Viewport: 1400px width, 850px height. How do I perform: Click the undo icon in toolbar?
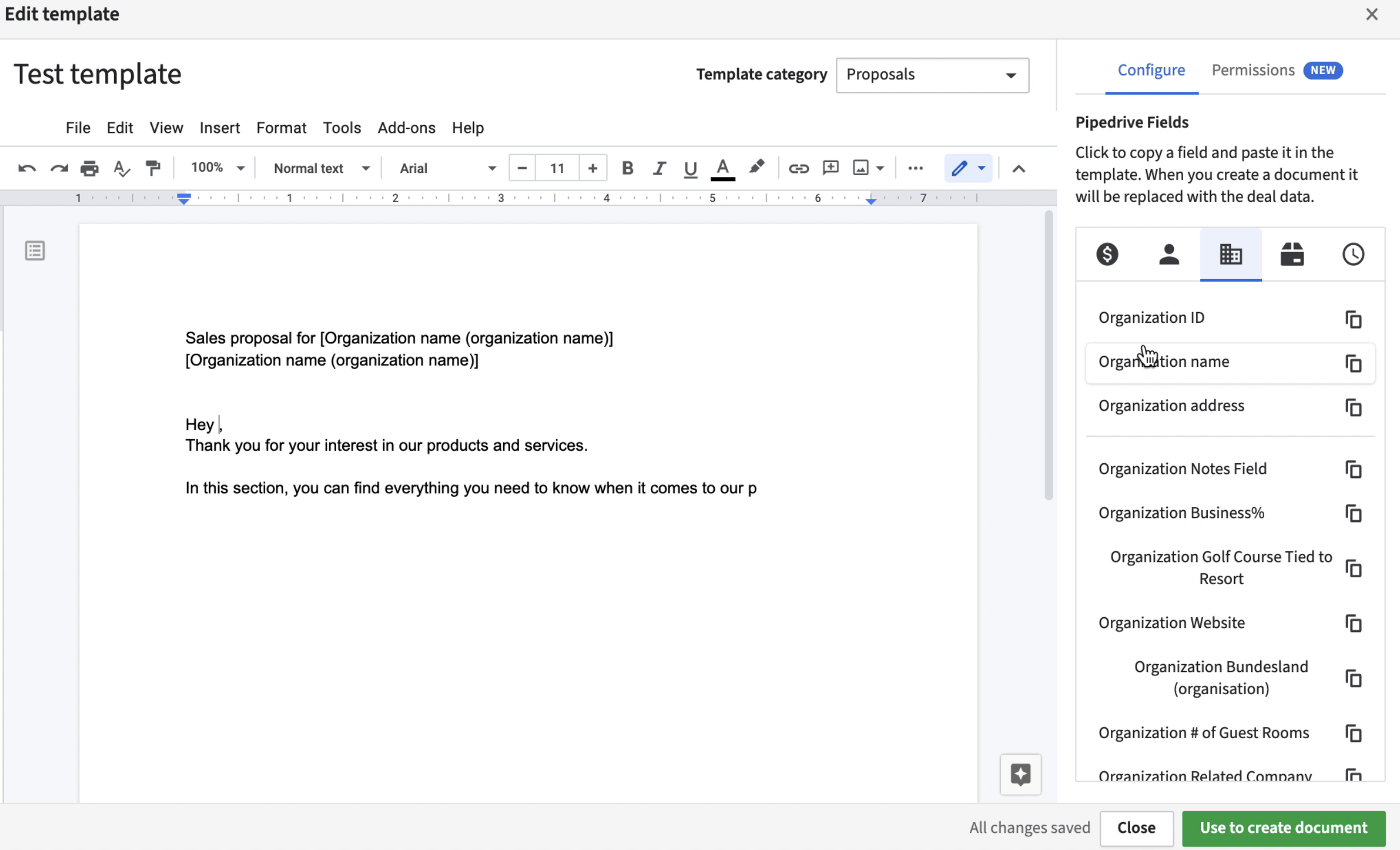pyautogui.click(x=27, y=168)
